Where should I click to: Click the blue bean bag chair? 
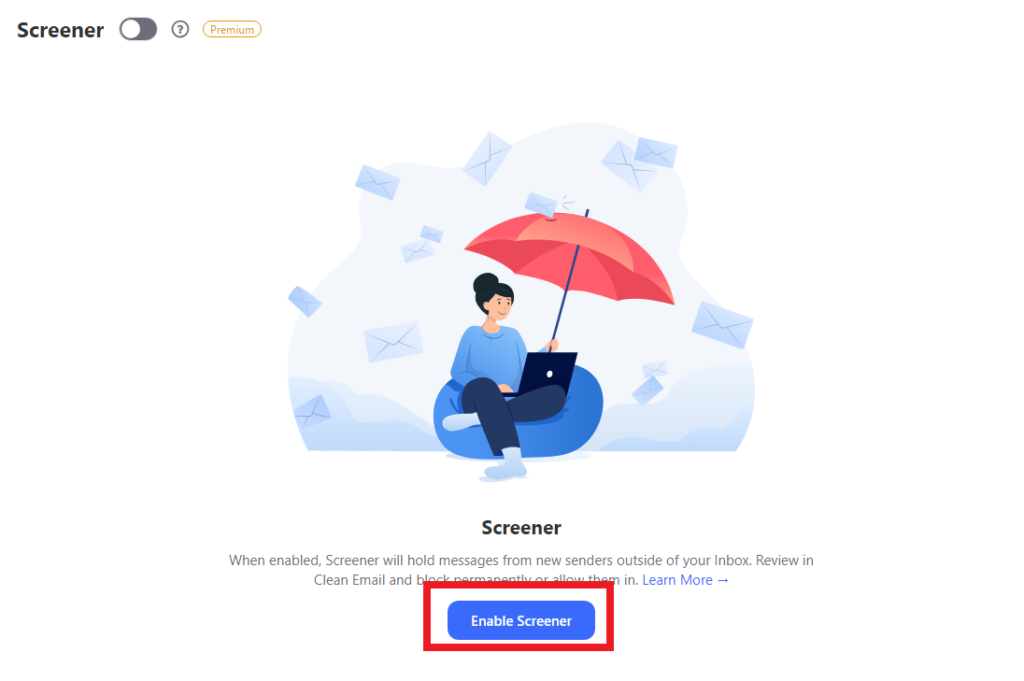point(519,411)
